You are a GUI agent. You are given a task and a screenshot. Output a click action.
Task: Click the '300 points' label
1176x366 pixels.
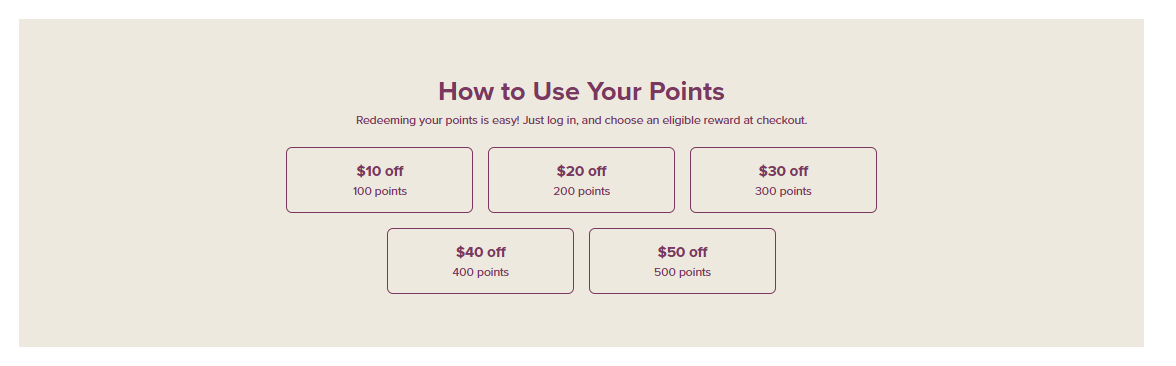783,191
